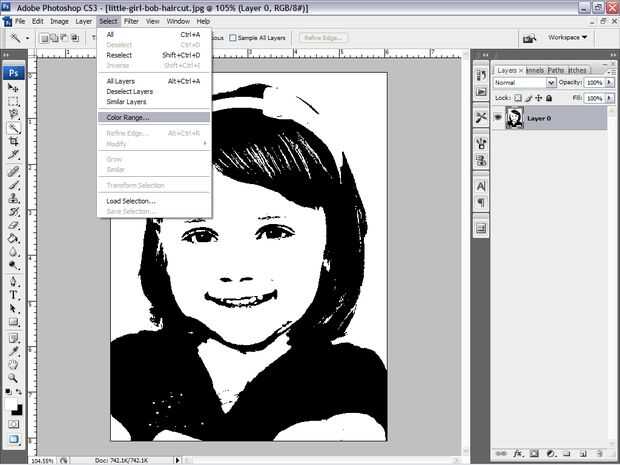Screen dimensions: 620x465
Task: Select the Blur tool
Action: coord(13,252)
